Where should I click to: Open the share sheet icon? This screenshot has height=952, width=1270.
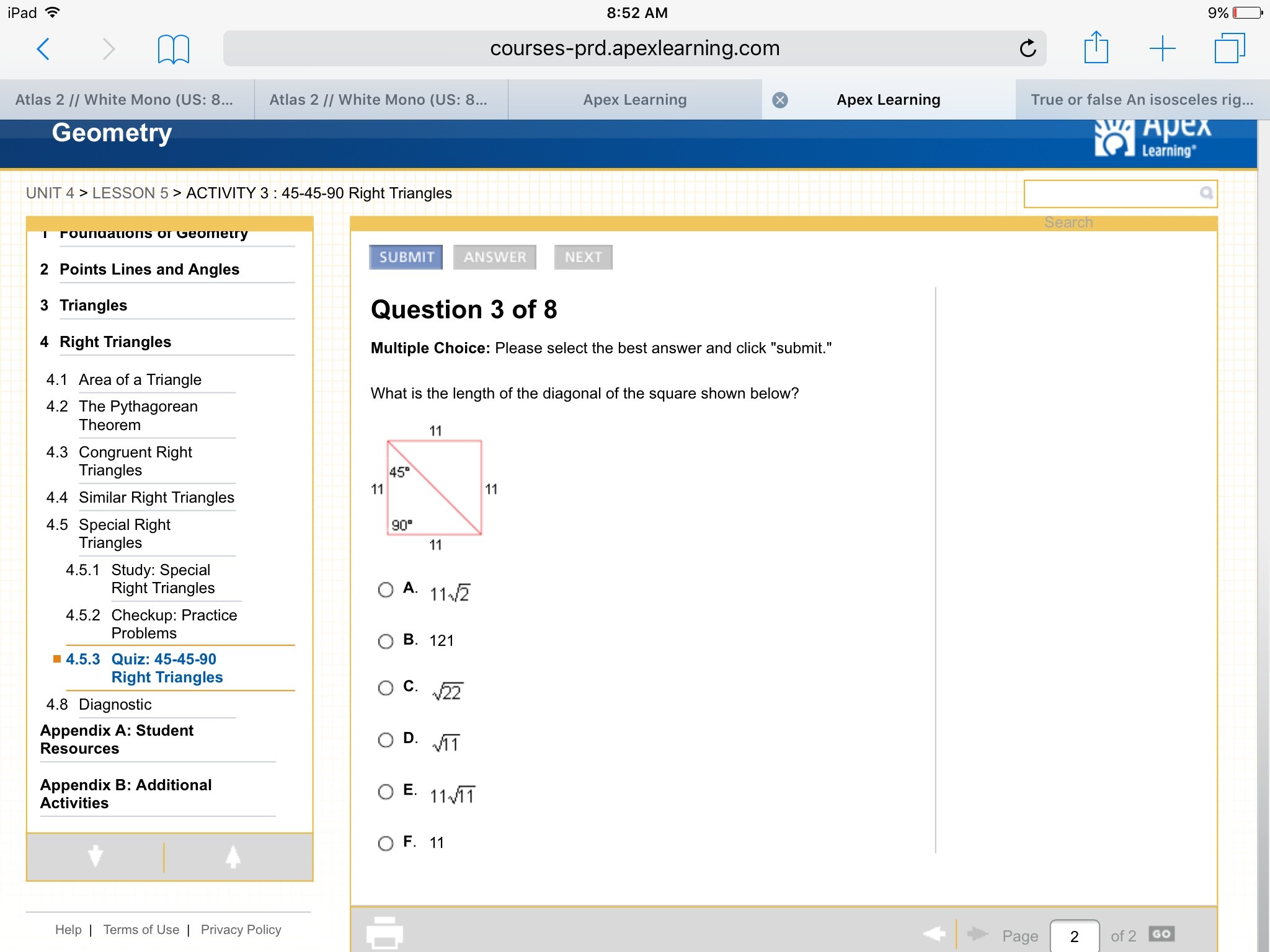coord(1096,48)
